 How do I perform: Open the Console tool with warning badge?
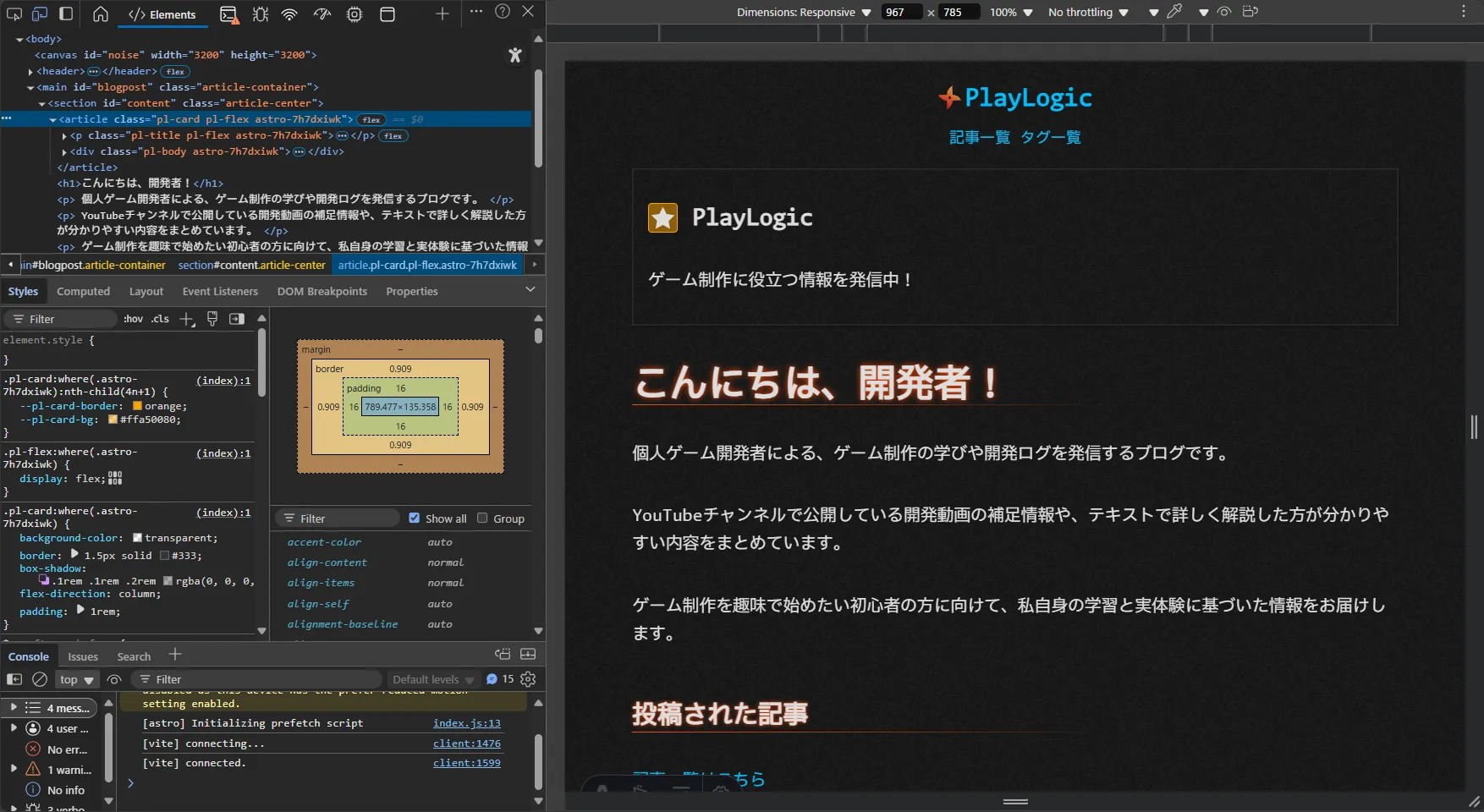click(x=228, y=14)
